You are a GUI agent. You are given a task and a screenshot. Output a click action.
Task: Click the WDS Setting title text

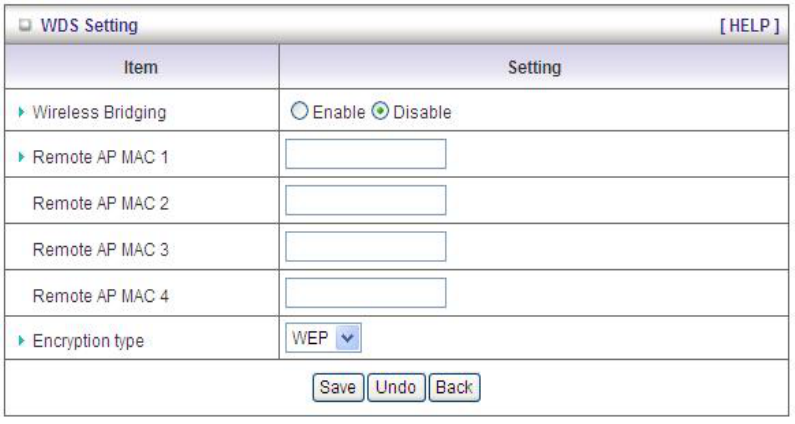76,22
